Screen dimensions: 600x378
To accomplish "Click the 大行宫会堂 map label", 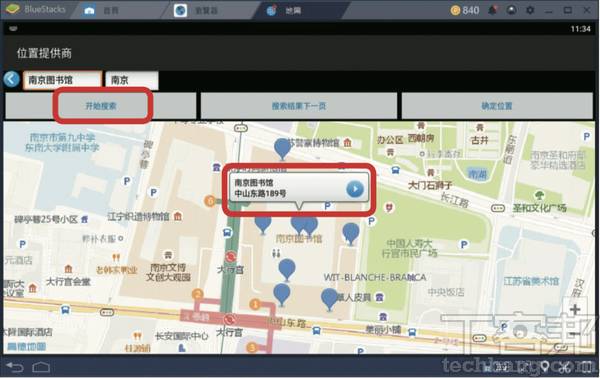I will (x=68, y=282).
